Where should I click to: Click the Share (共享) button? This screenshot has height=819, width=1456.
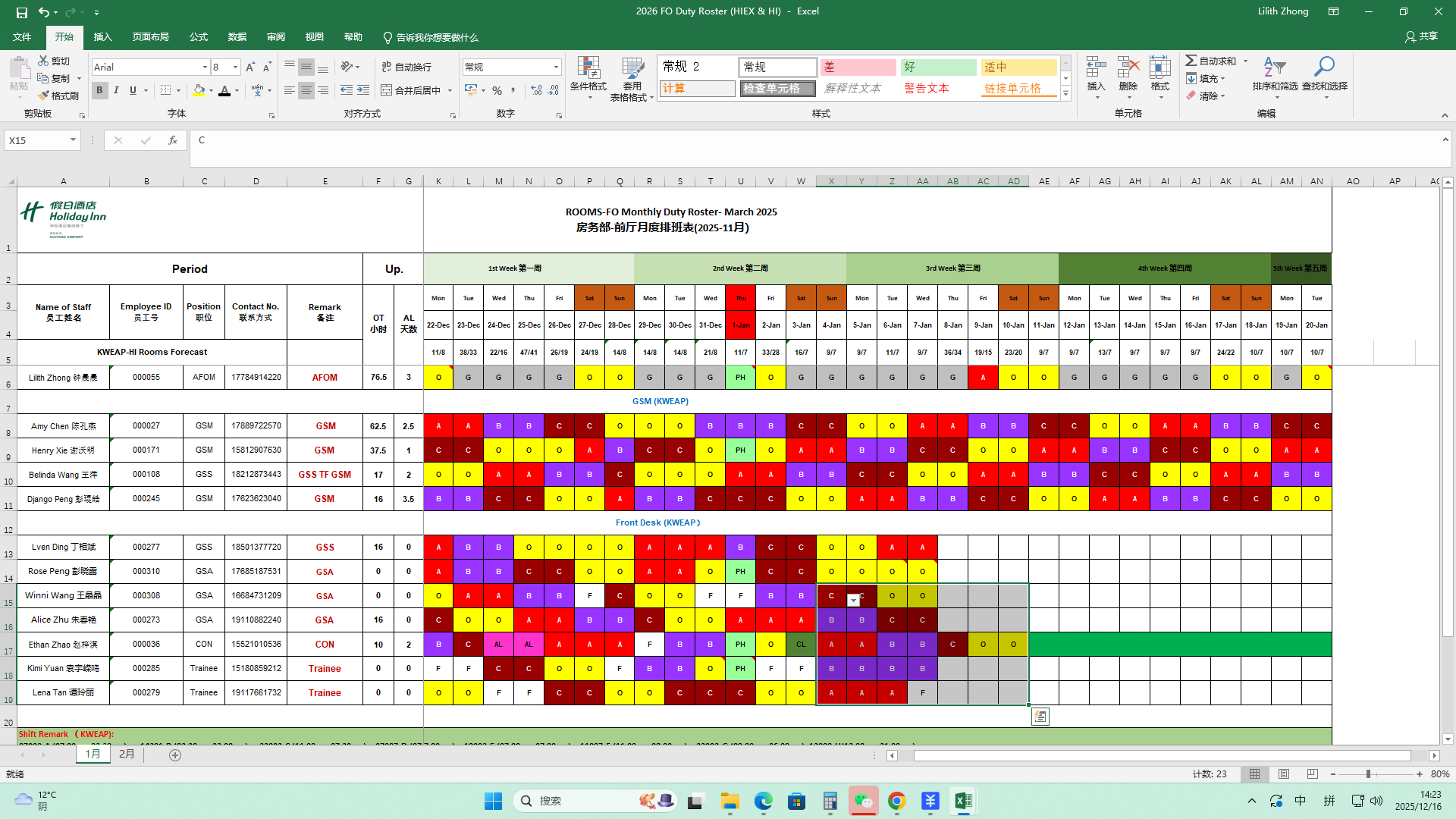[x=1421, y=36]
